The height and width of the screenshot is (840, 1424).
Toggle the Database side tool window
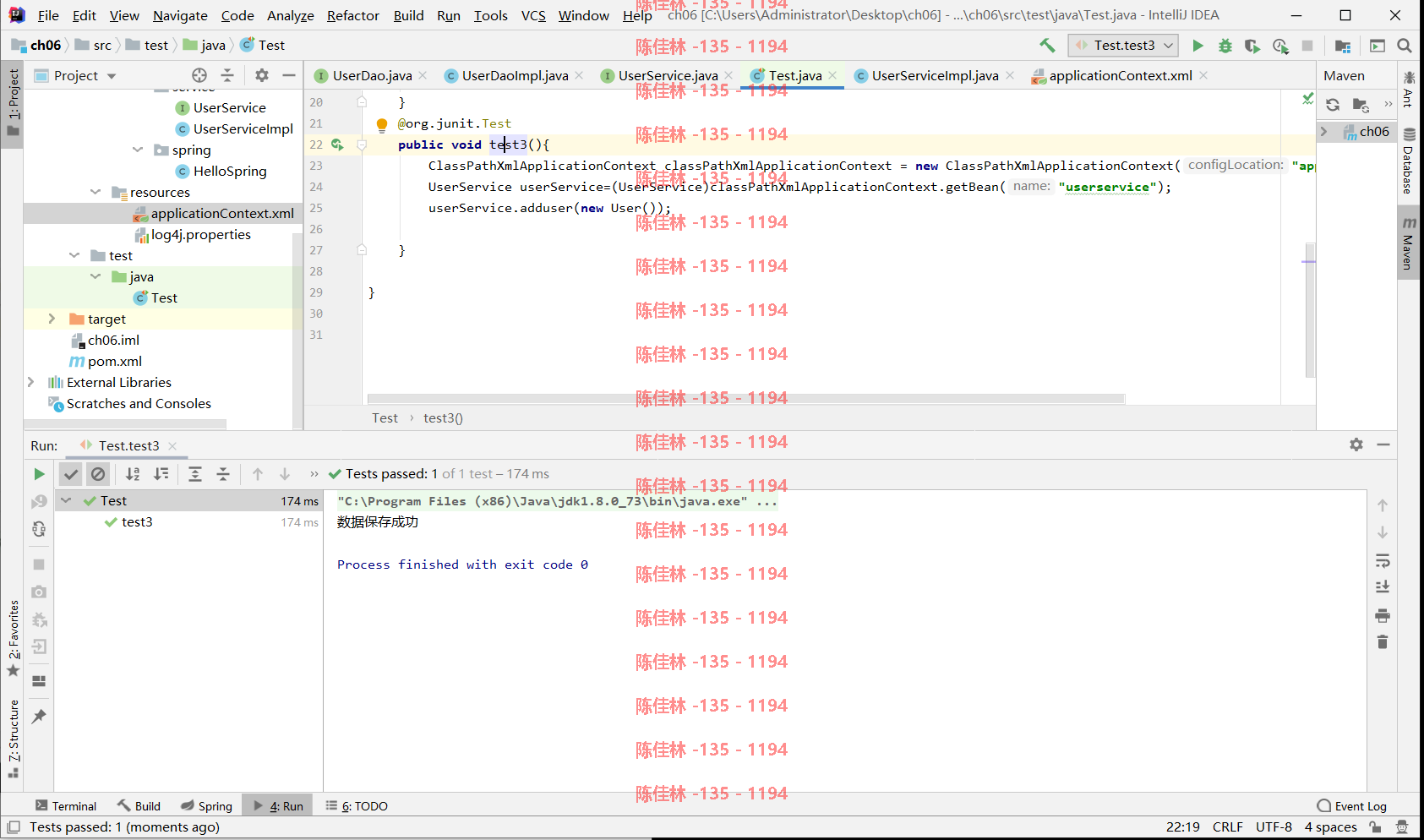(1409, 161)
